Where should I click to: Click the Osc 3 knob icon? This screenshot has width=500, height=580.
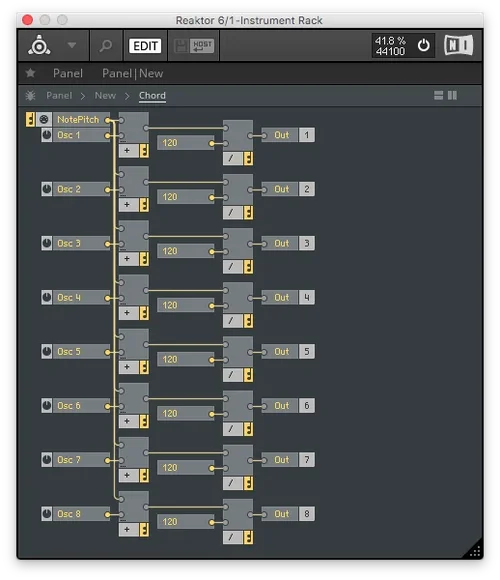tap(47, 243)
